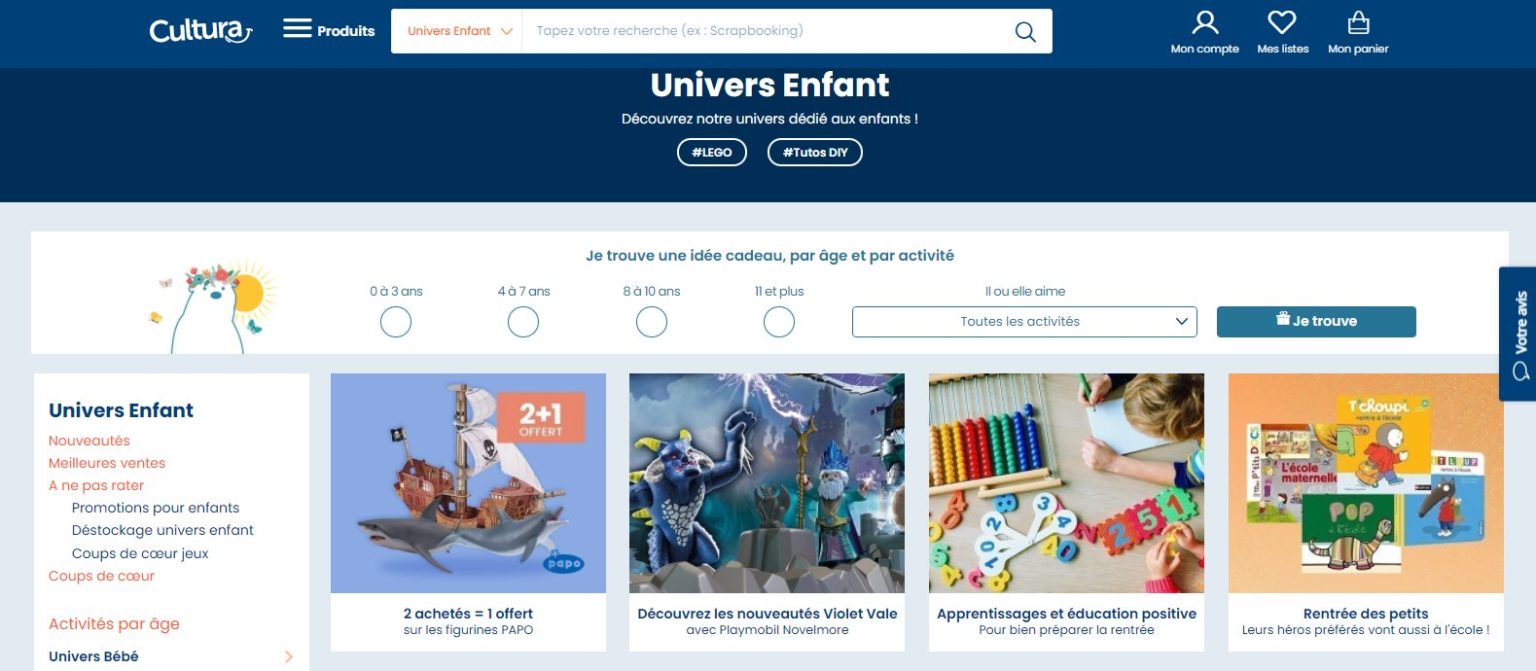This screenshot has width=1536, height=671.
Task: Click the Votre avis feedback tab
Action: coord(1518,334)
